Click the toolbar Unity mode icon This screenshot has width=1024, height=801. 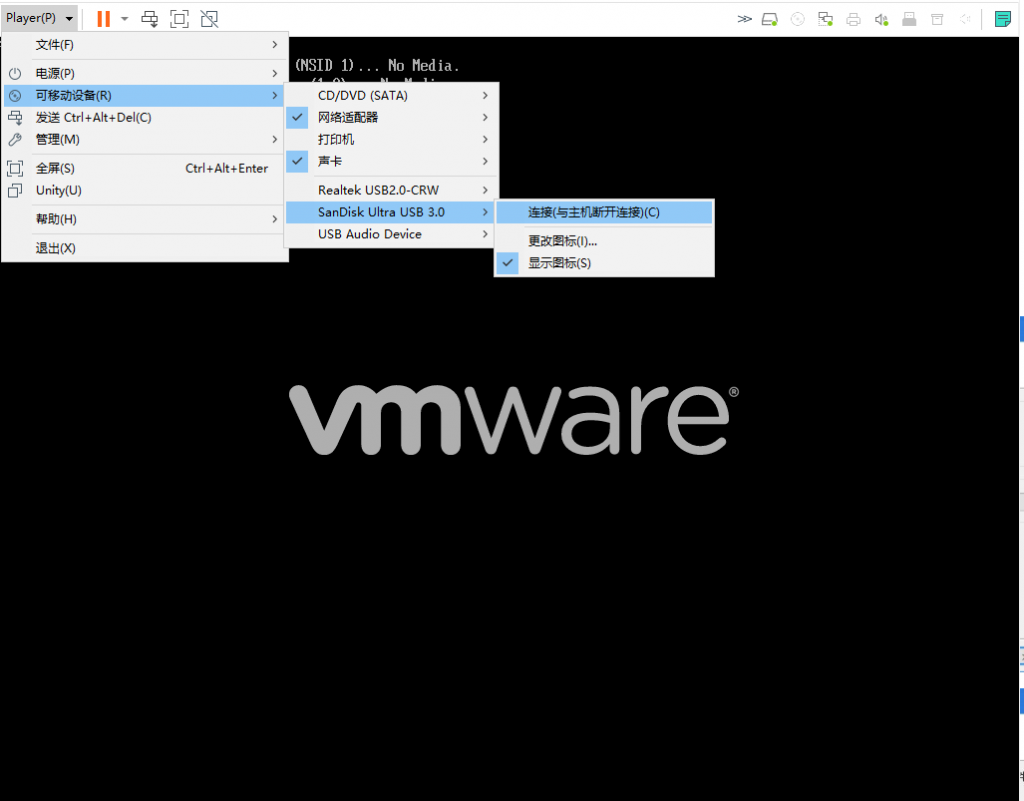pyautogui.click(x=209, y=19)
